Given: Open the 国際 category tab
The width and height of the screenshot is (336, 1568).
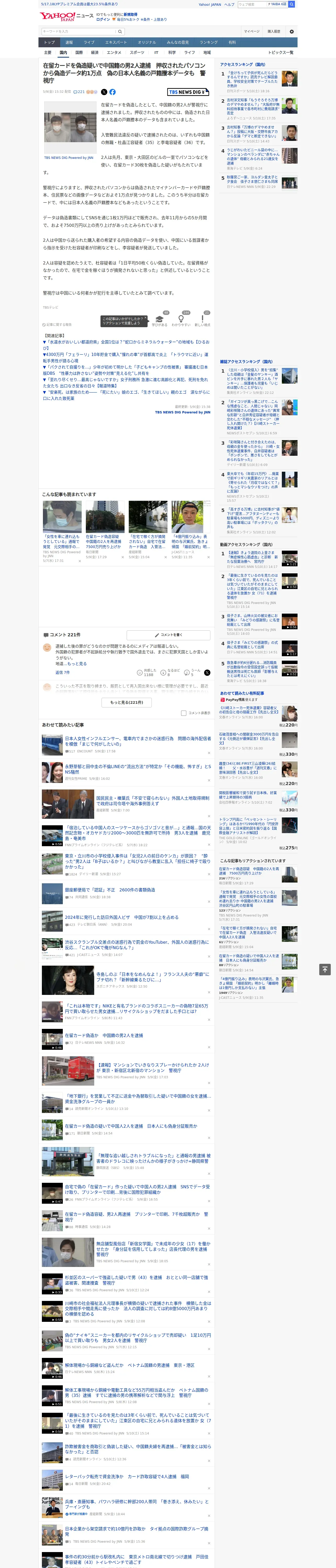Looking at the screenshot, I should click(79, 52).
